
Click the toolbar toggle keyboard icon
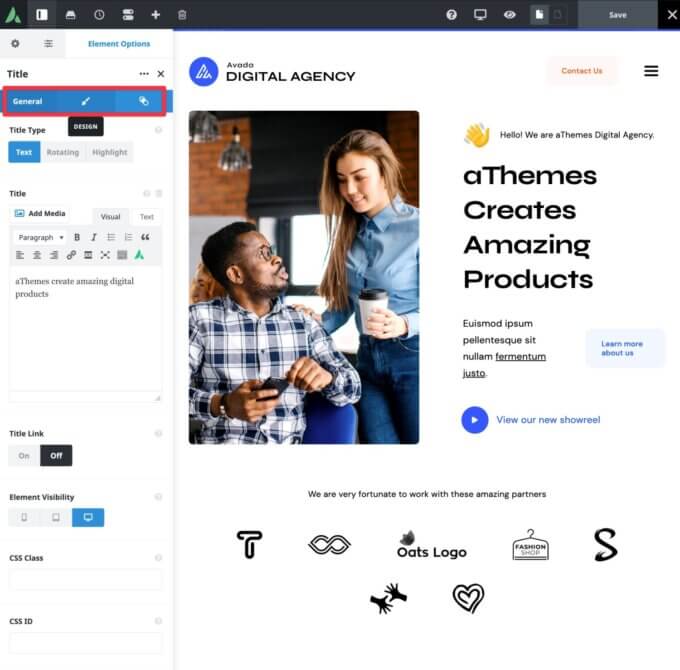click(x=122, y=255)
